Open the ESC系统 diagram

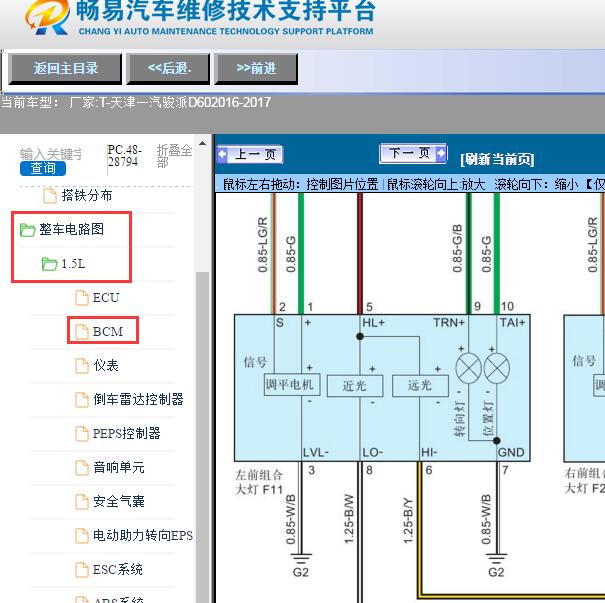[118, 569]
